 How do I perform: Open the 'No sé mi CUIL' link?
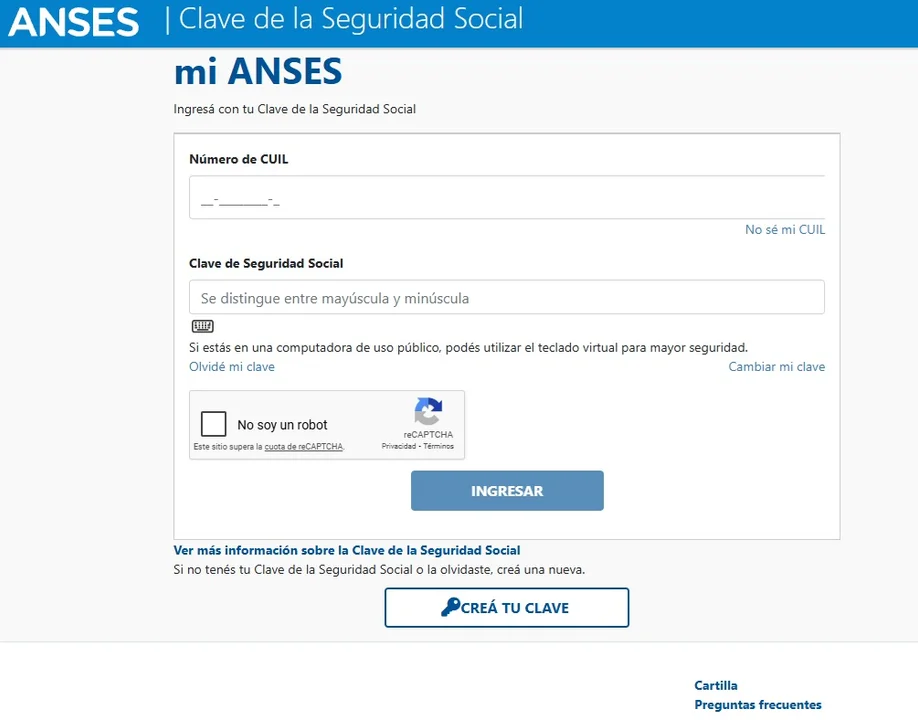[x=784, y=229]
